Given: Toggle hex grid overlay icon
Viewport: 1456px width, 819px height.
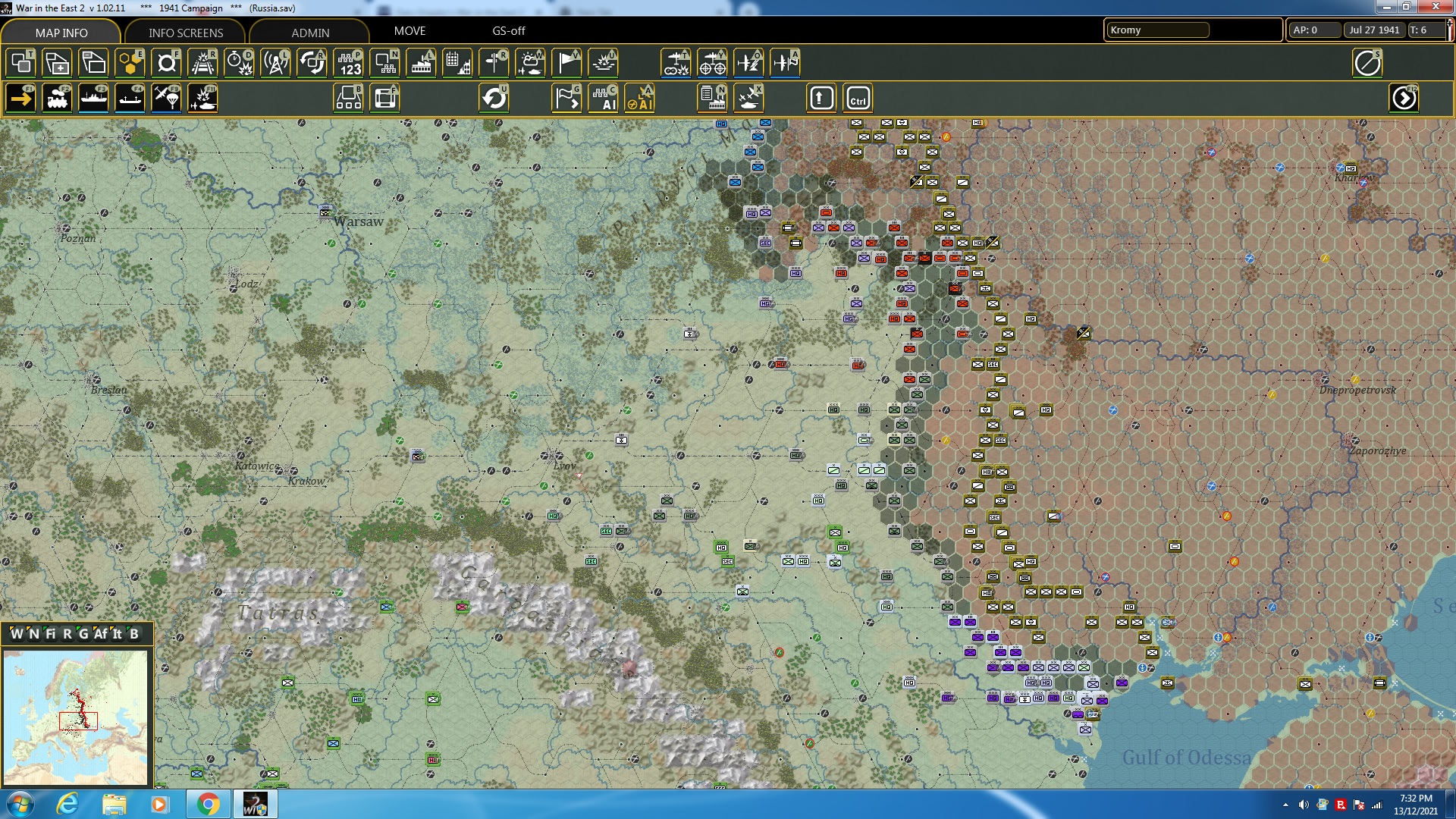Looking at the screenshot, I should pyautogui.click(x=130, y=63).
